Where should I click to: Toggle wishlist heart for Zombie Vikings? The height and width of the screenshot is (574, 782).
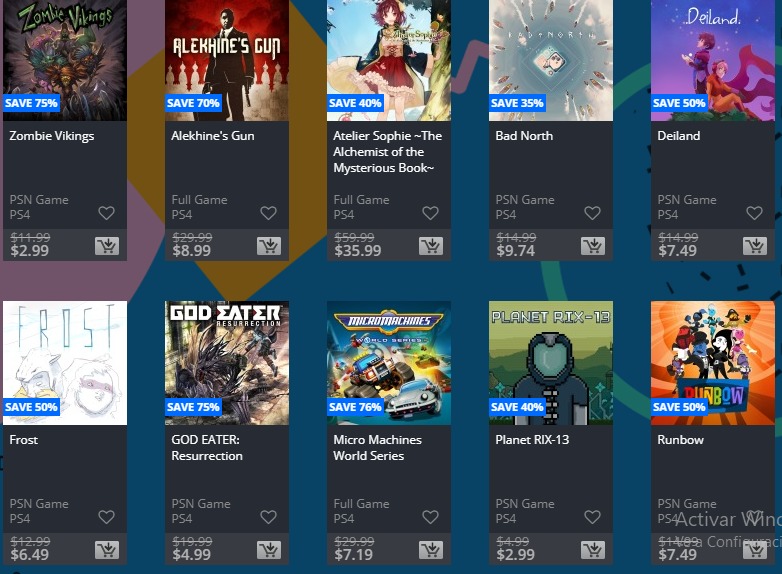106,213
